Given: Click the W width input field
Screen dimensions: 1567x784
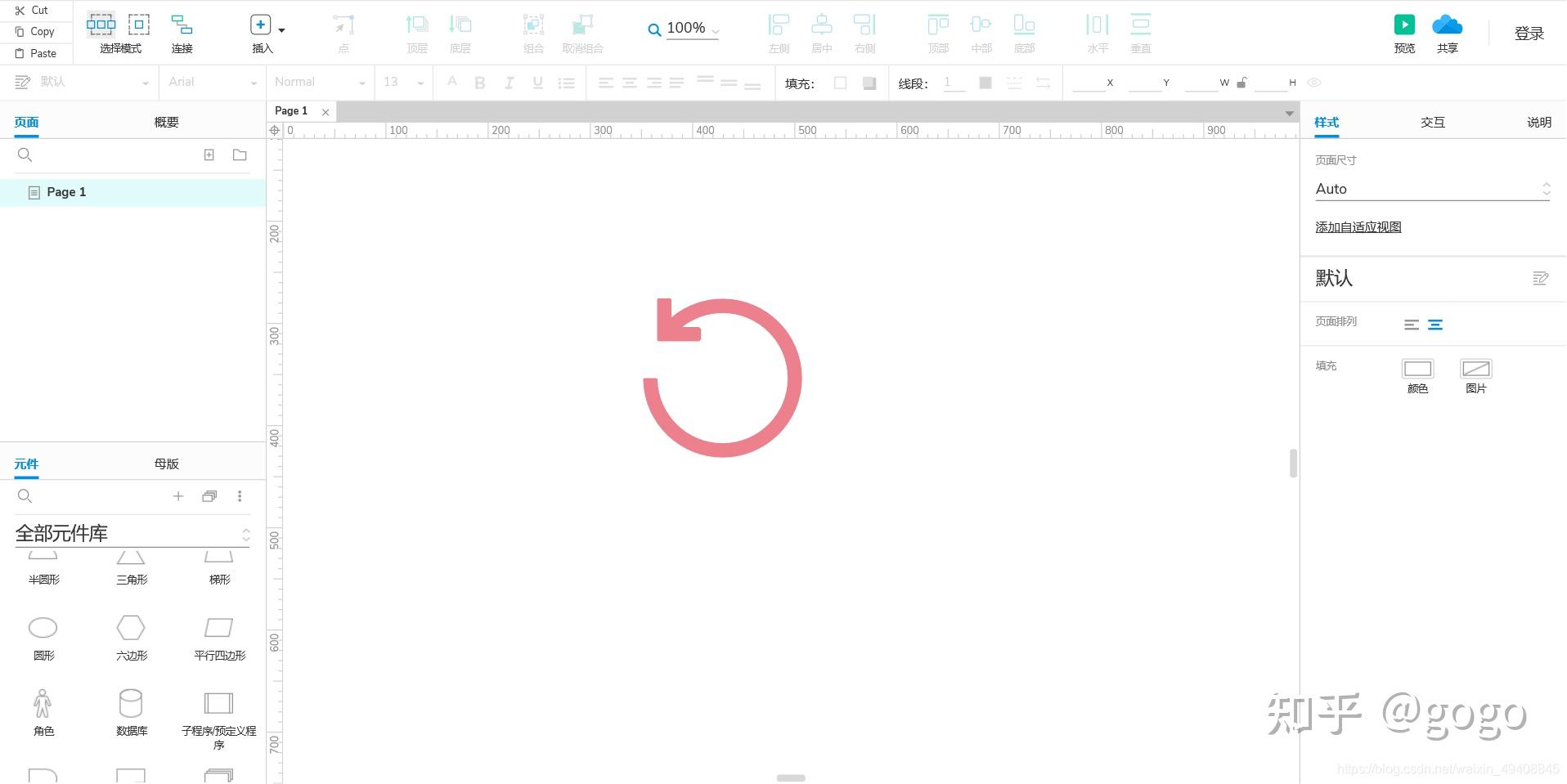Looking at the screenshot, I should tap(1201, 83).
